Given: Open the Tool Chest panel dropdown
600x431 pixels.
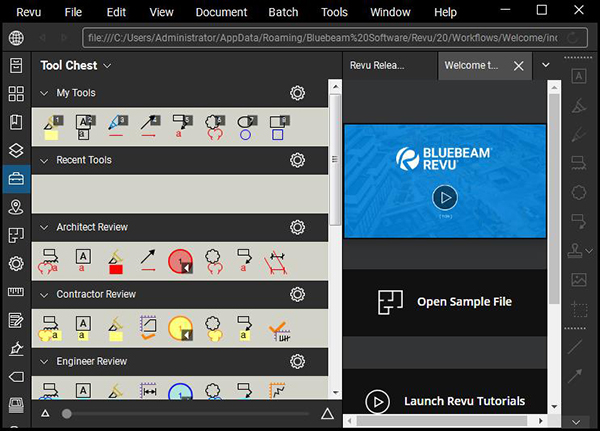Looking at the screenshot, I should (108, 66).
